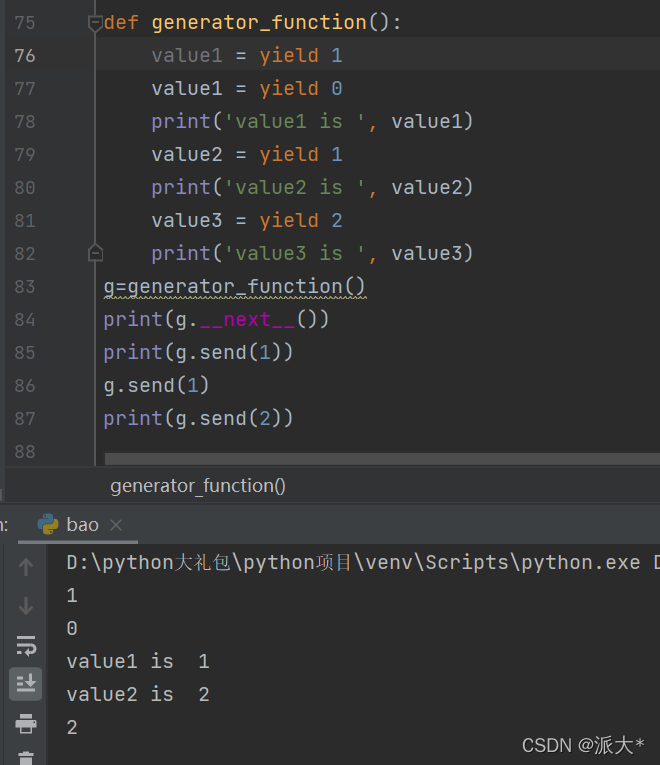
Task: Toggle soft-wrap in the run console
Action: point(26,645)
